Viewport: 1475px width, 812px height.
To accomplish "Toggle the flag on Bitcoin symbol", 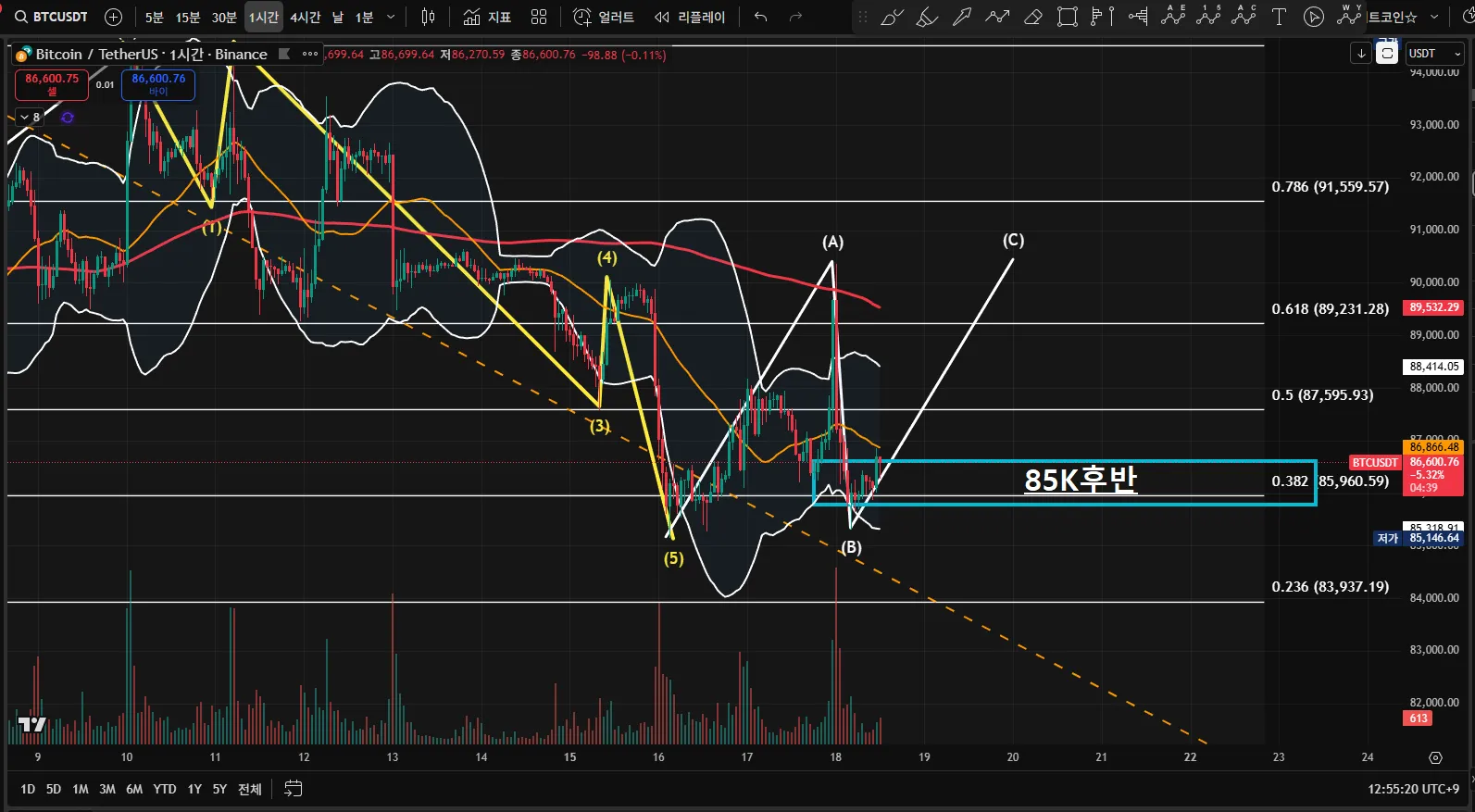I will 285,54.
